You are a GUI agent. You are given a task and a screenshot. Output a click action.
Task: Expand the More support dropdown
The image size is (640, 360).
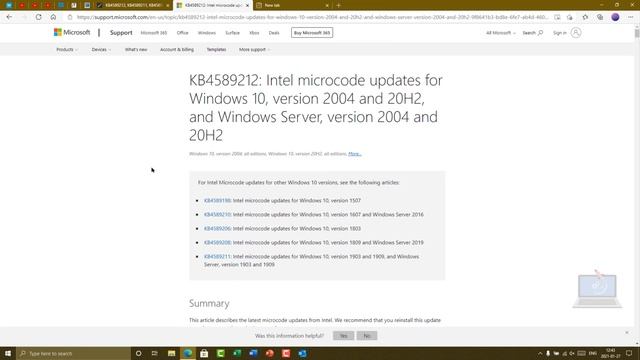pyautogui.click(x=255, y=49)
